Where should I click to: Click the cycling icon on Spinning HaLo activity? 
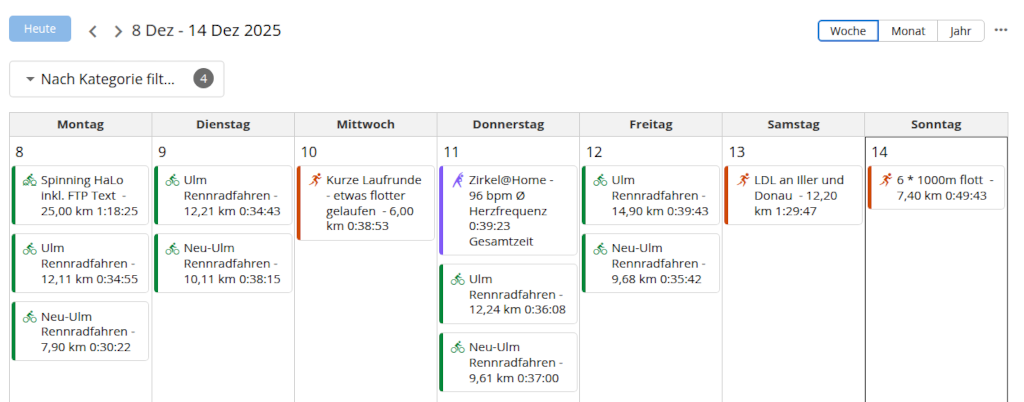point(29,181)
